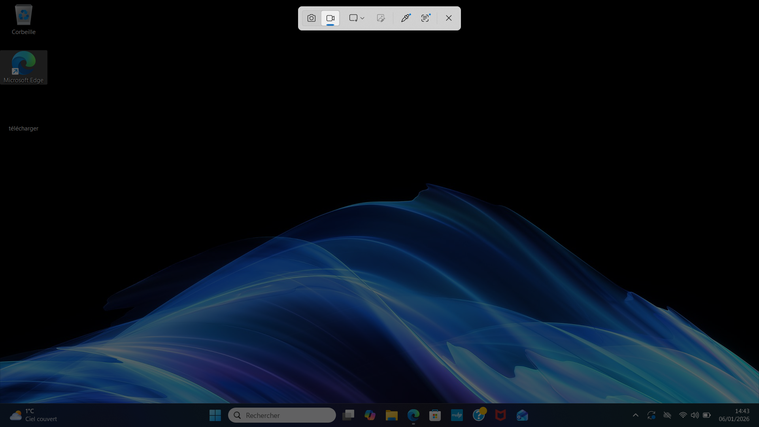Screen dimensions: 759x427
Task: Click the text extractor scan icon
Action: [426, 18]
